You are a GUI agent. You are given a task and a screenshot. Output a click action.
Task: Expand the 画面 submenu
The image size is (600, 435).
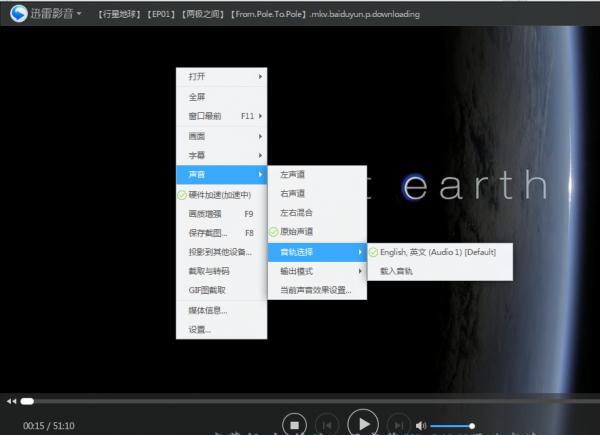click(222, 136)
